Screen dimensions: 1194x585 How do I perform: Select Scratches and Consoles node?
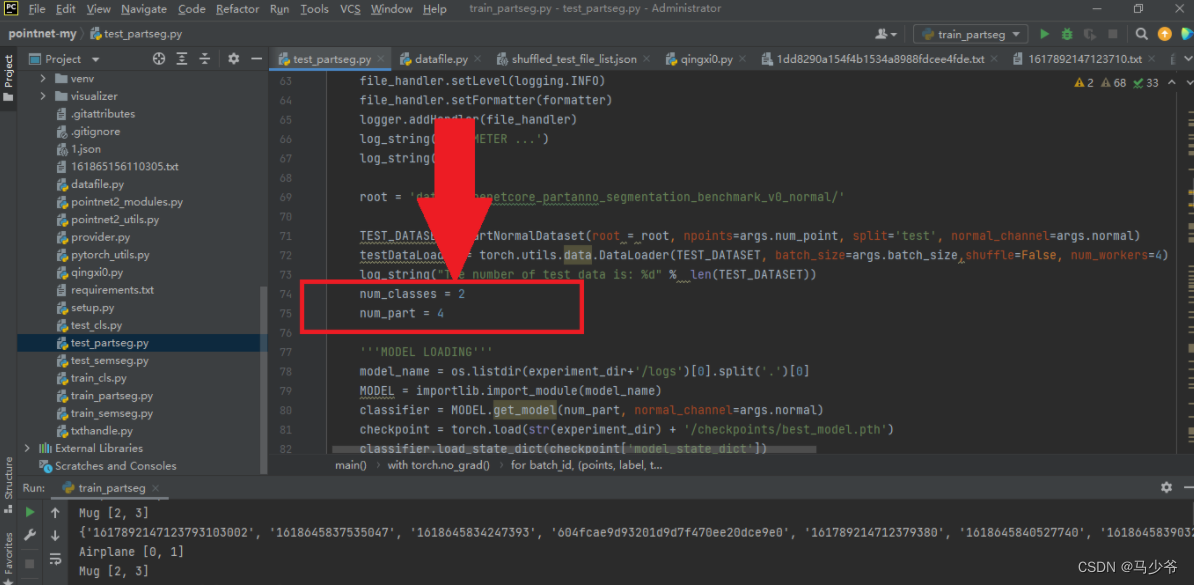click(115, 465)
